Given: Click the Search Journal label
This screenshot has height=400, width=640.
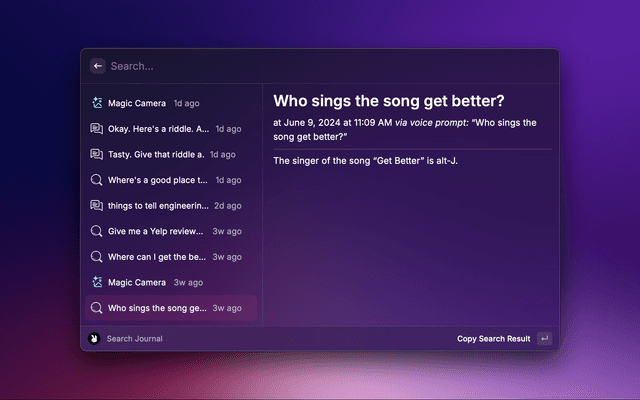Looking at the screenshot, I should 135,339.
